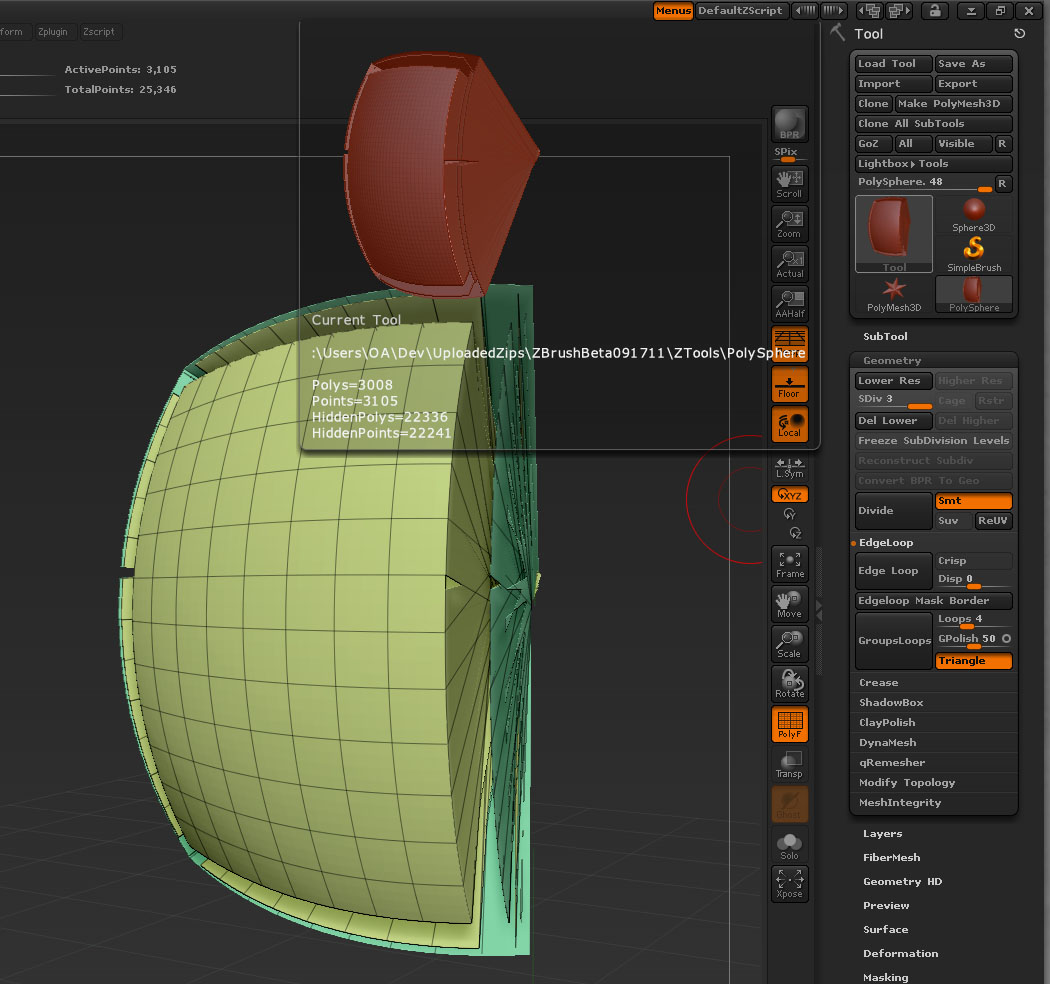This screenshot has width=1050, height=984.
Task: Disable the Floor grid toggle
Action: (790, 384)
